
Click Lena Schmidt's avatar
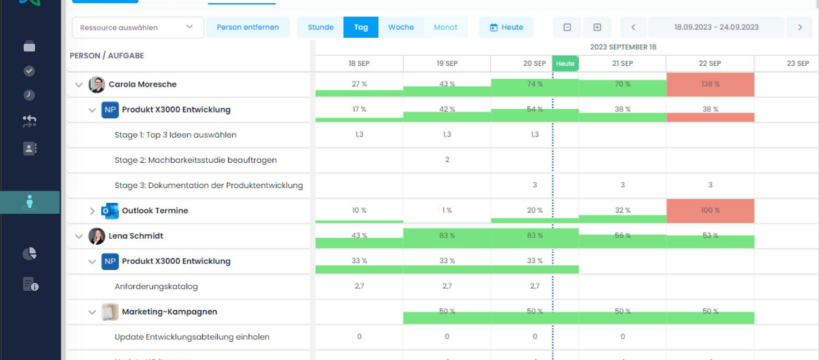tap(97, 236)
